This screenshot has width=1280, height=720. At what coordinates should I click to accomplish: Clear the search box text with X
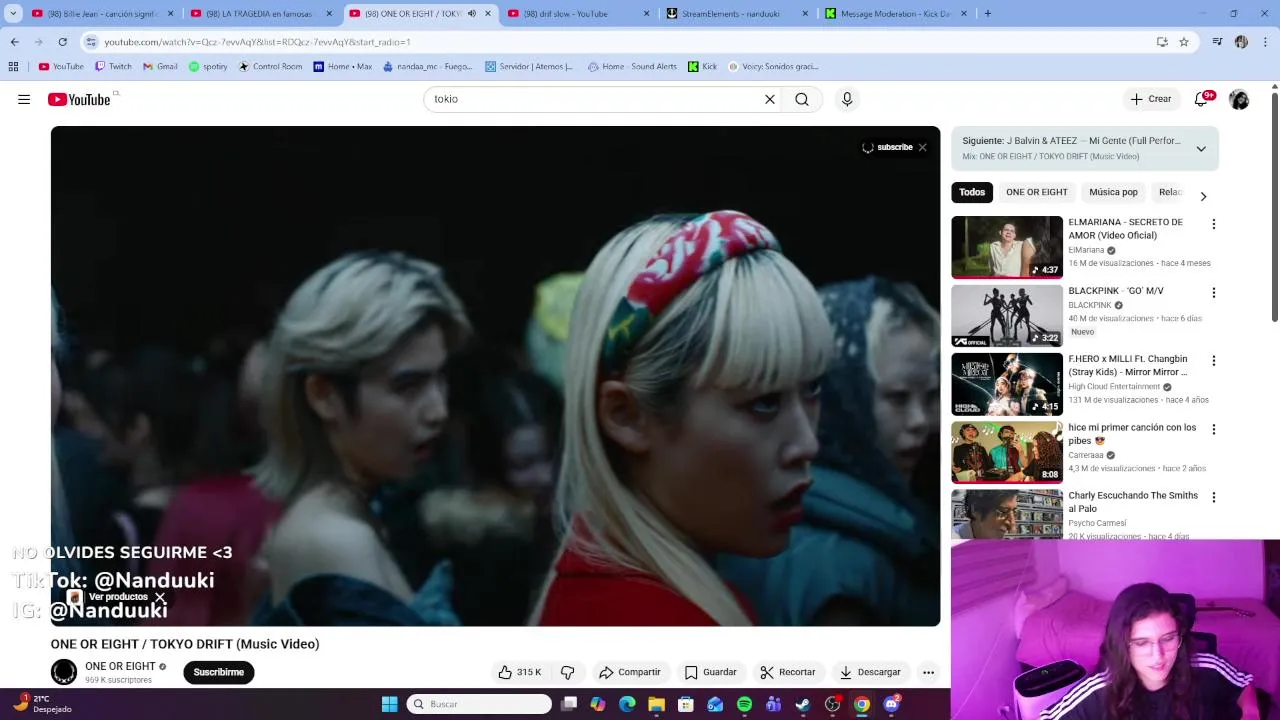[x=770, y=99]
